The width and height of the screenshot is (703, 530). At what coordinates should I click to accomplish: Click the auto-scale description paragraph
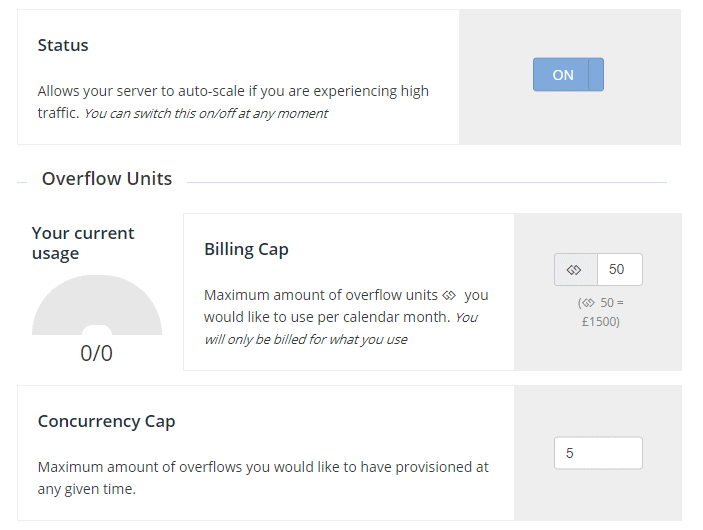[x=233, y=102]
